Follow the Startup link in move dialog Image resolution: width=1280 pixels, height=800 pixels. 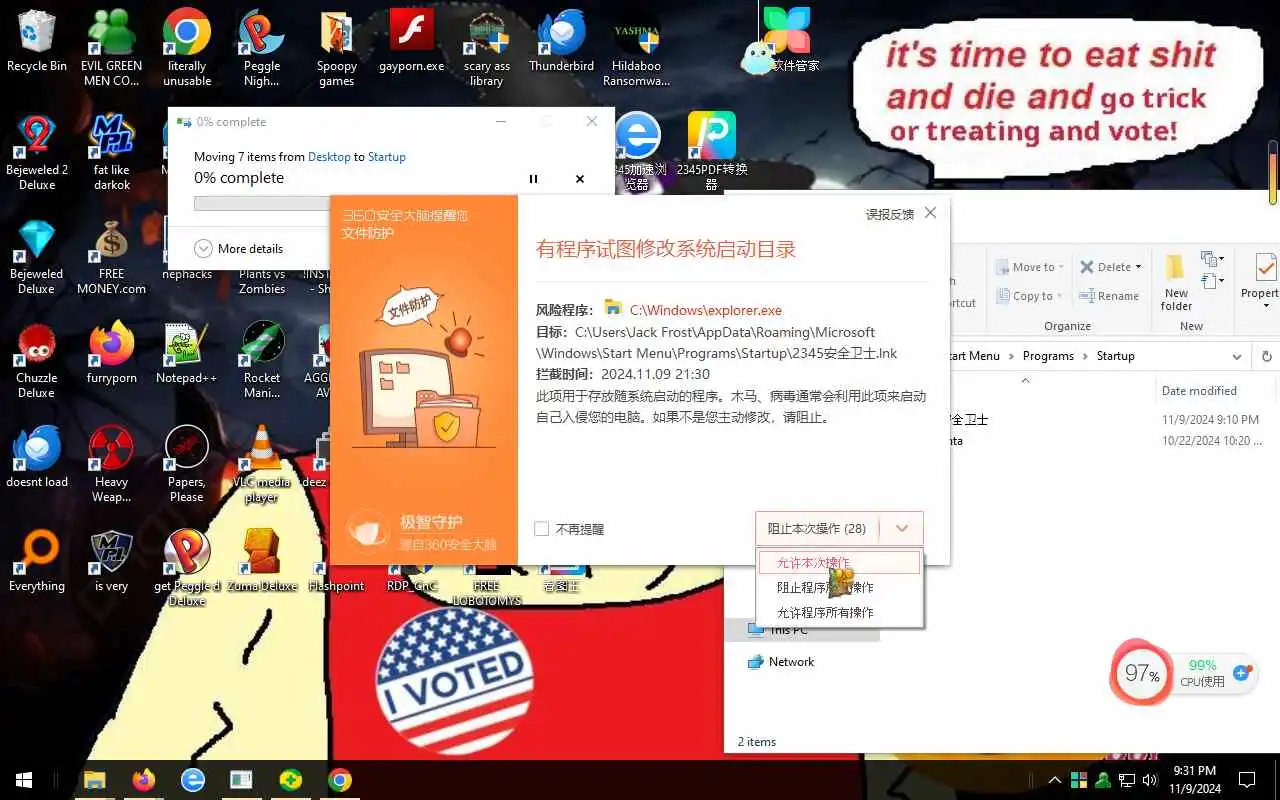(x=387, y=157)
